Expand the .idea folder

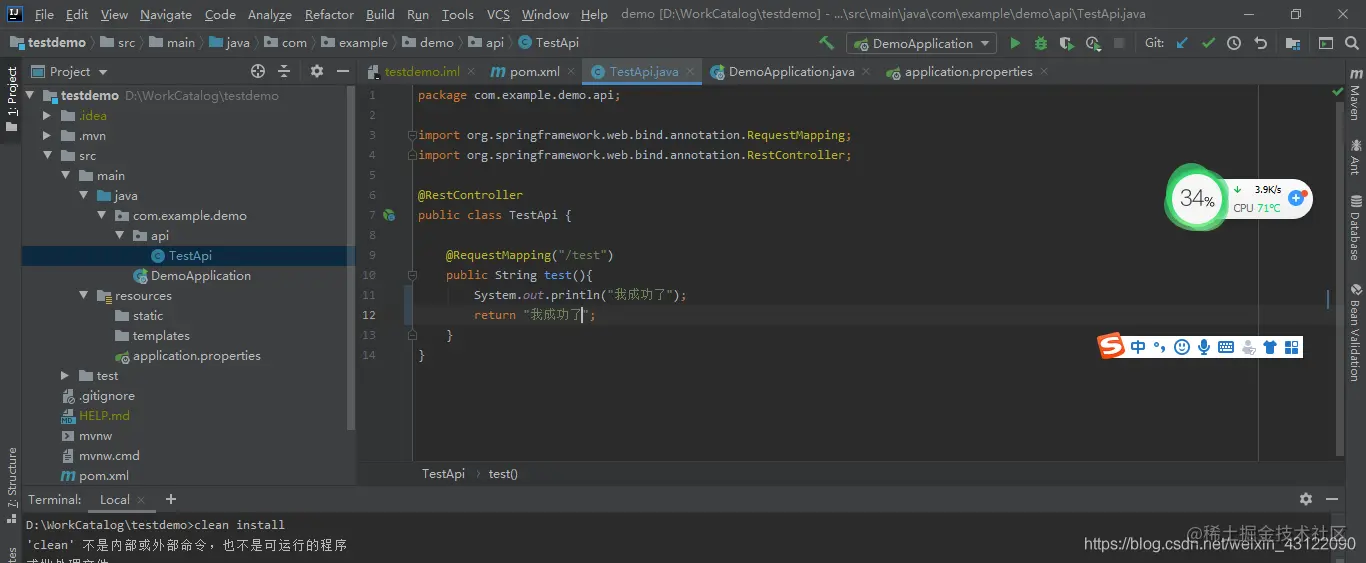click(x=47, y=116)
